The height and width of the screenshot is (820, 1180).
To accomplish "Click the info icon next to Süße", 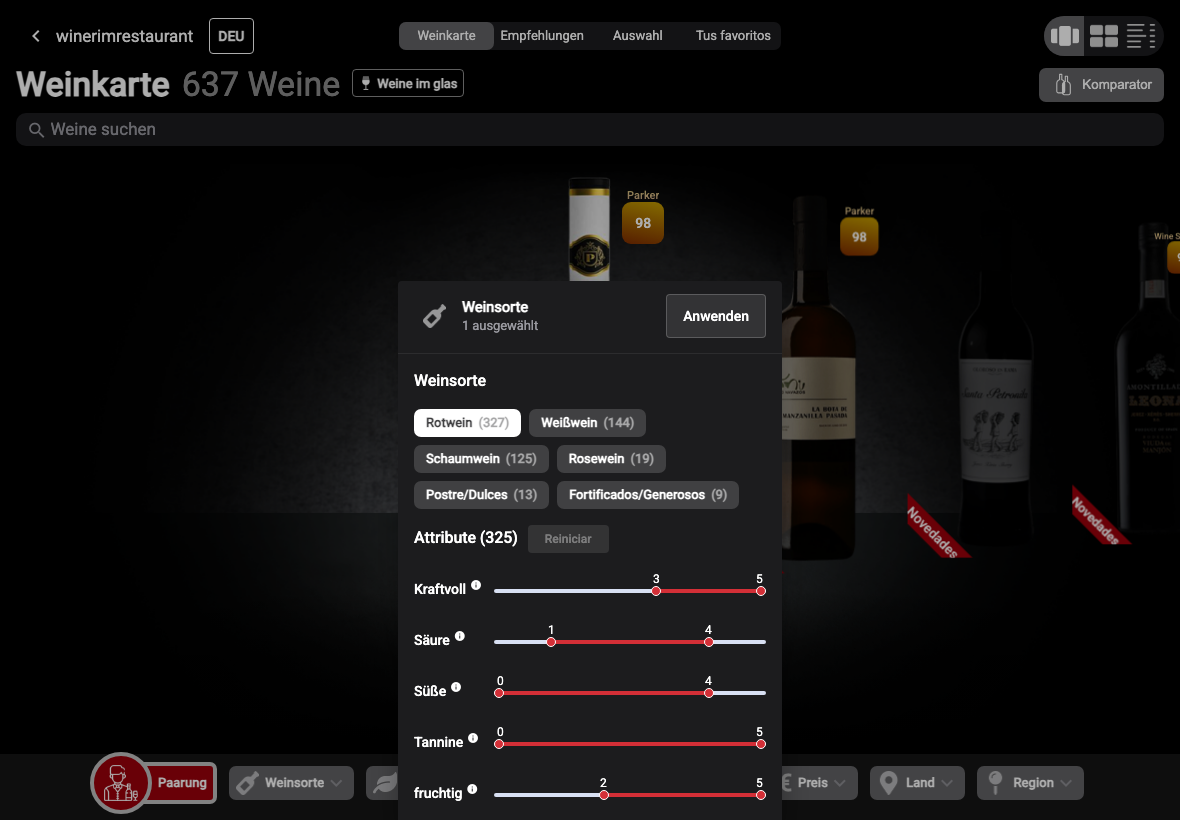I will coord(455,688).
